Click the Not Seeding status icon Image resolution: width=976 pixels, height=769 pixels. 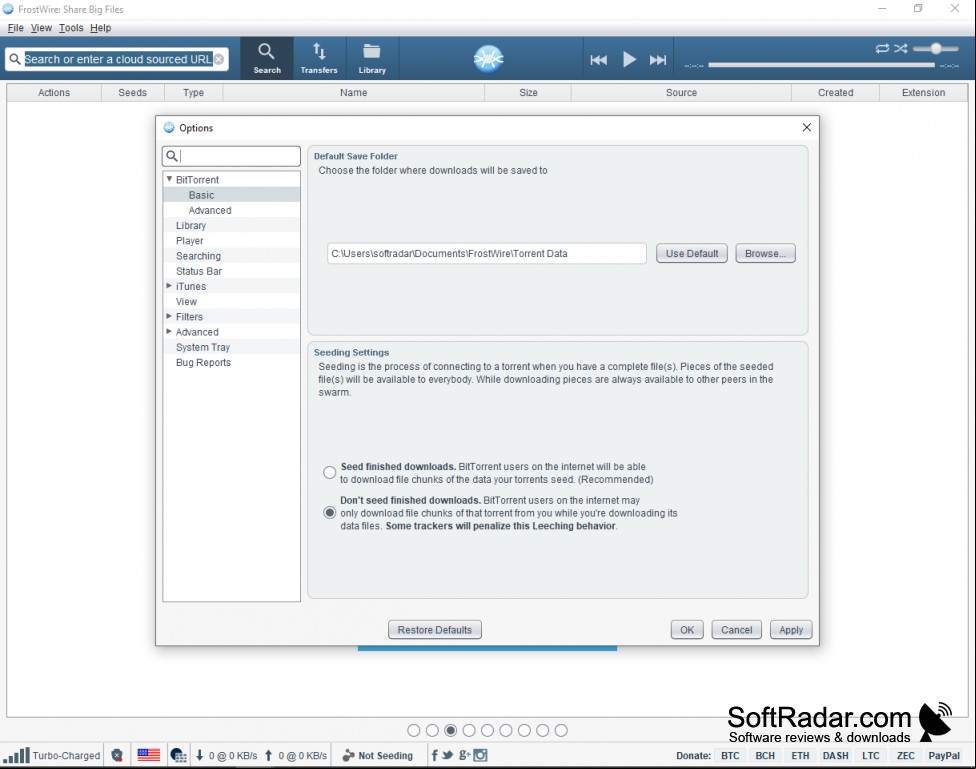tap(349, 755)
